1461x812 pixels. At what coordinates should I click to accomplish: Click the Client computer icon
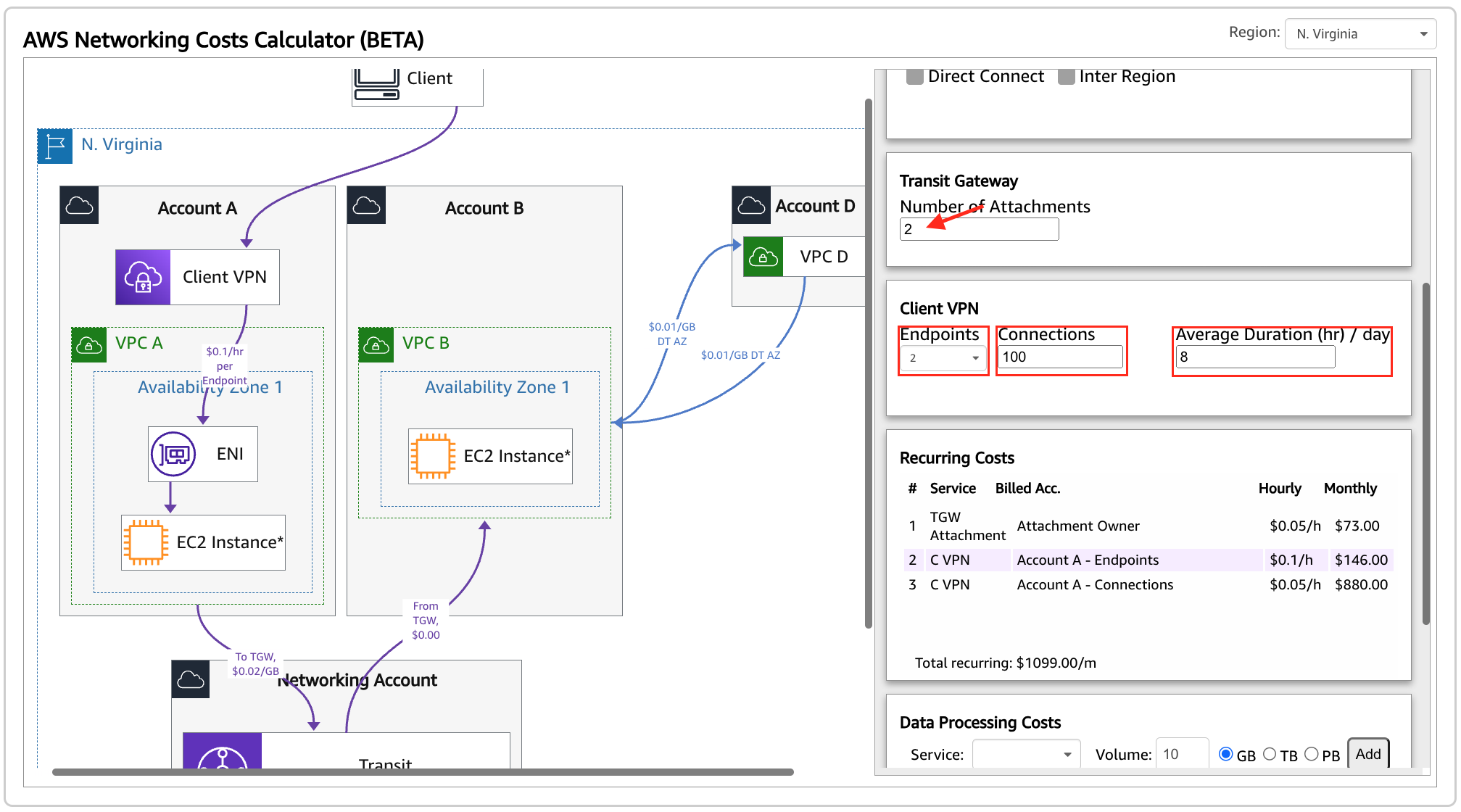tap(376, 85)
